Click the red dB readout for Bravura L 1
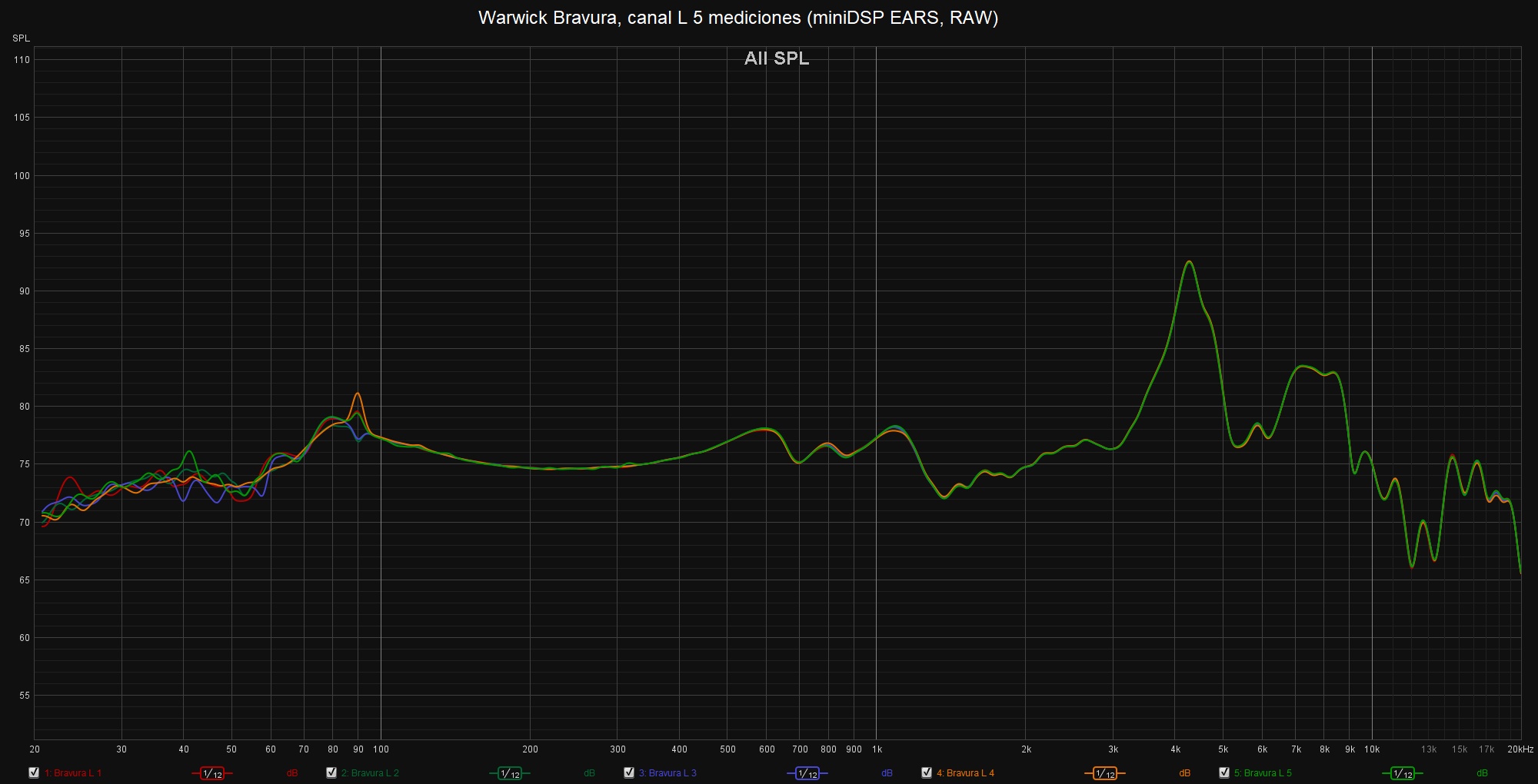The width and height of the screenshot is (1538, 784). (292, 773)
